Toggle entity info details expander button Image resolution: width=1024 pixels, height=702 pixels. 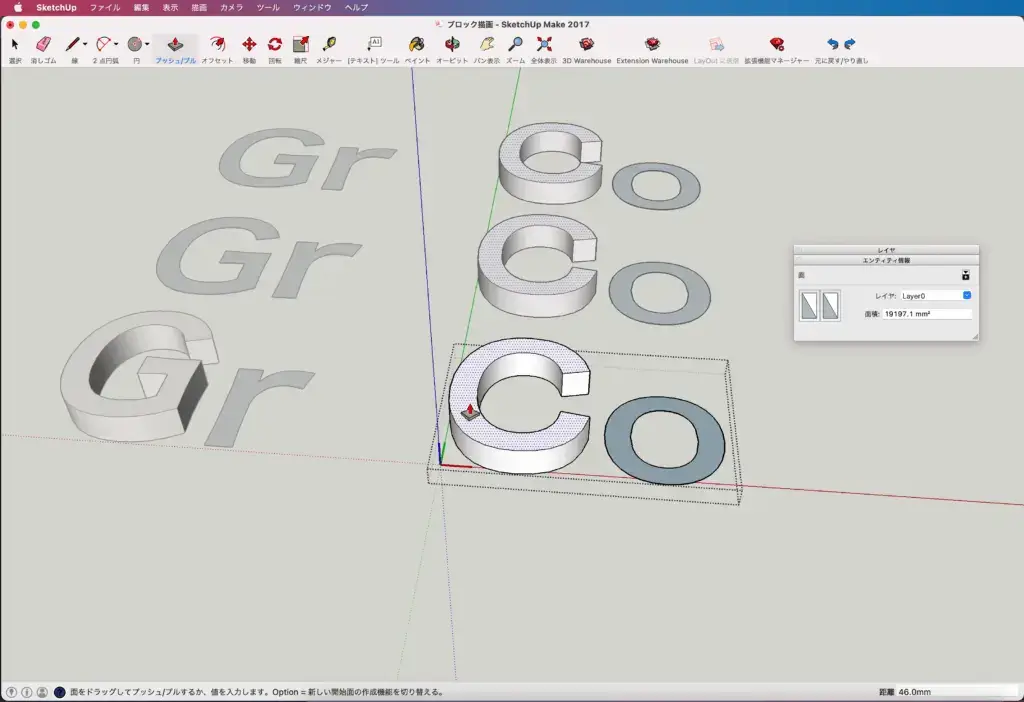pos(965,275)
